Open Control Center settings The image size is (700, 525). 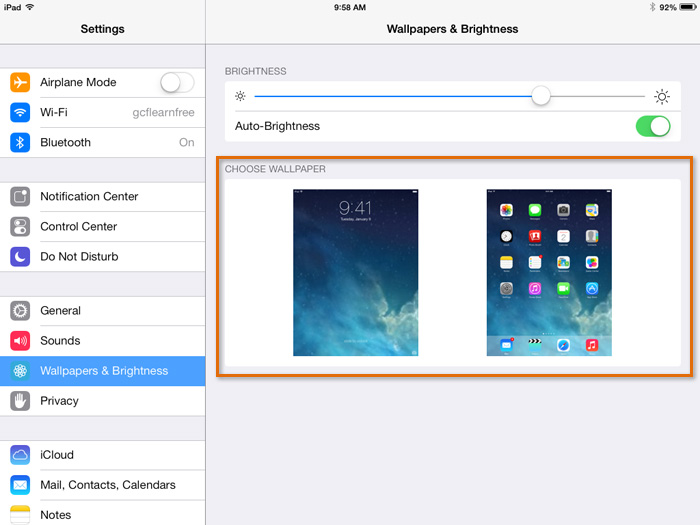pyautogui.click(x=103, y=226)
